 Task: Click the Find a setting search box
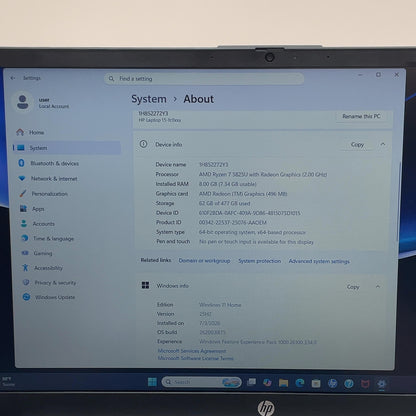point(204,79)
